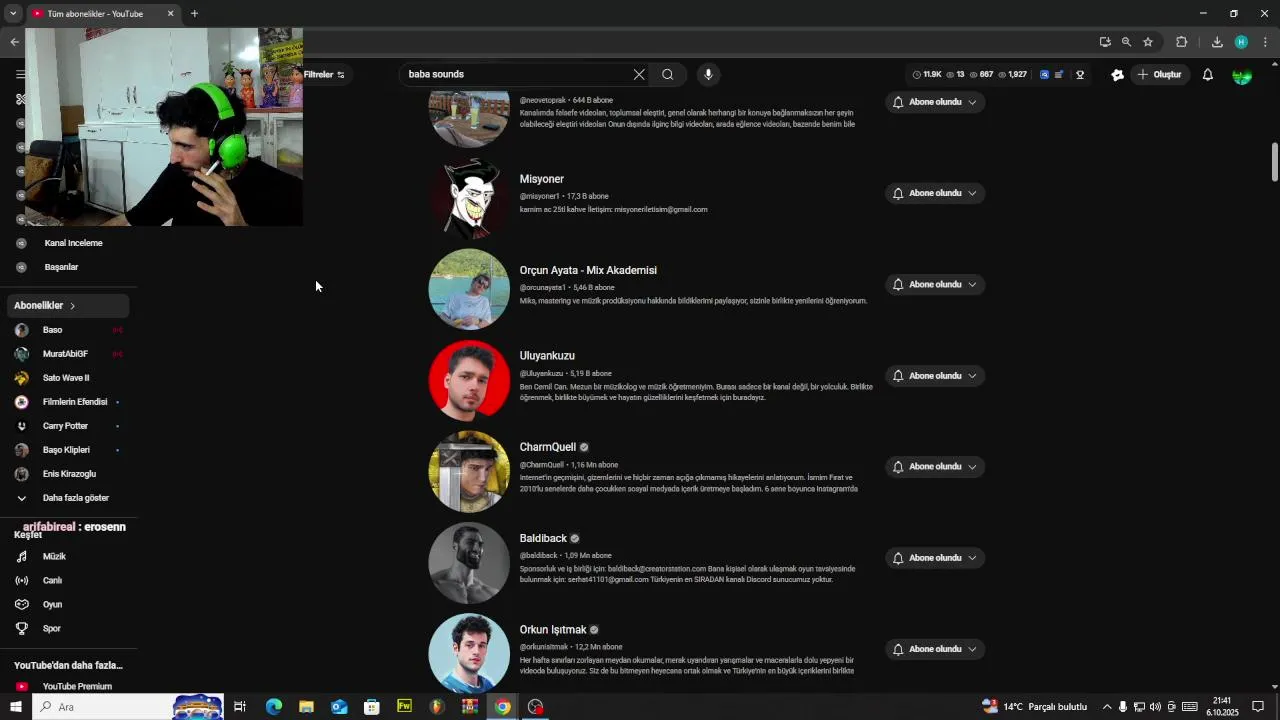
Task: Open WinRAR from the taskbar
Action: pyautogui.click(x=470, y=707)
